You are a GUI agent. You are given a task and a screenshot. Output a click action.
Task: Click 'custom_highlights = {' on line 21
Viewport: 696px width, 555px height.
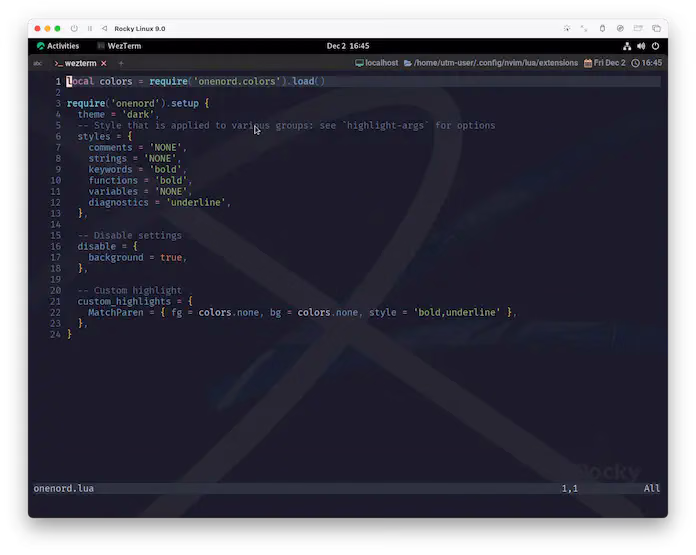click(135, 301)
